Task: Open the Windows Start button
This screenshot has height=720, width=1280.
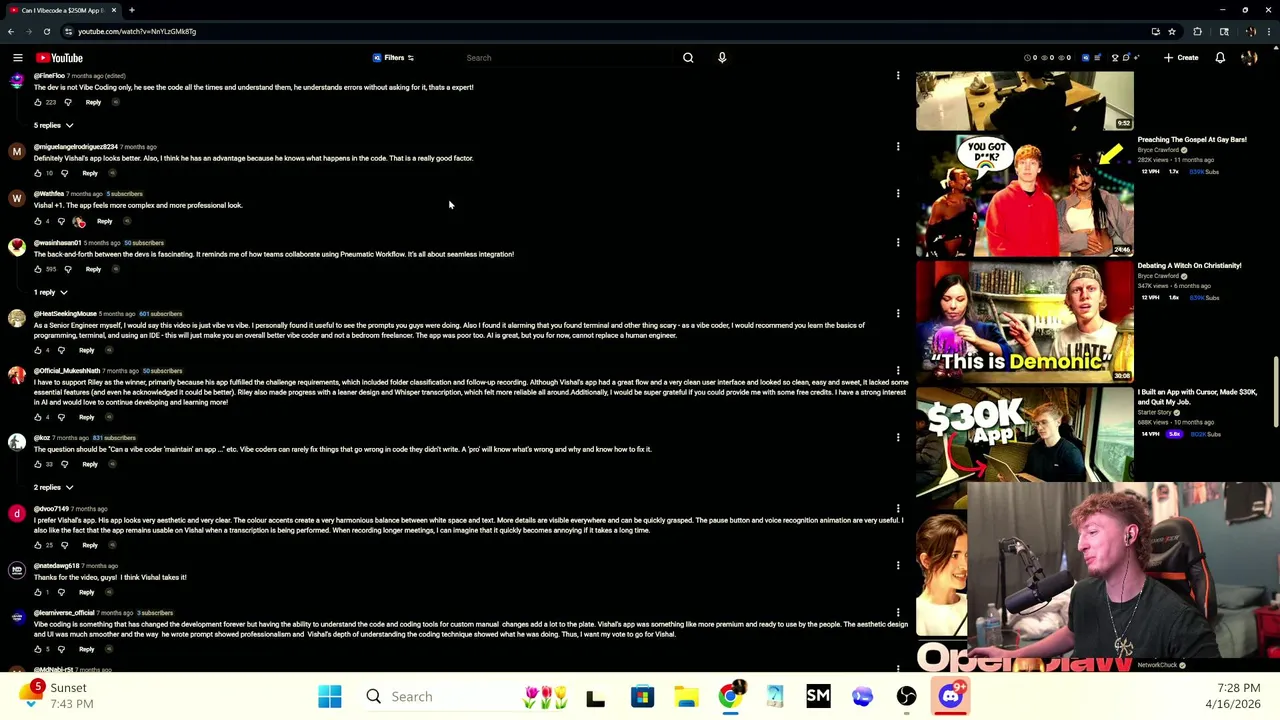Action: 329,696
